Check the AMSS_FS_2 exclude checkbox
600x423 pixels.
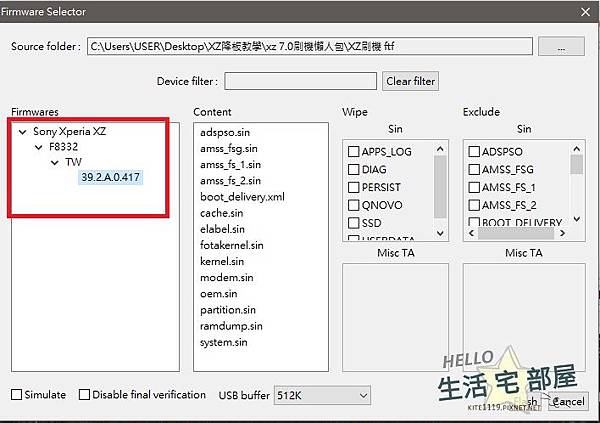tap(474, 205)
